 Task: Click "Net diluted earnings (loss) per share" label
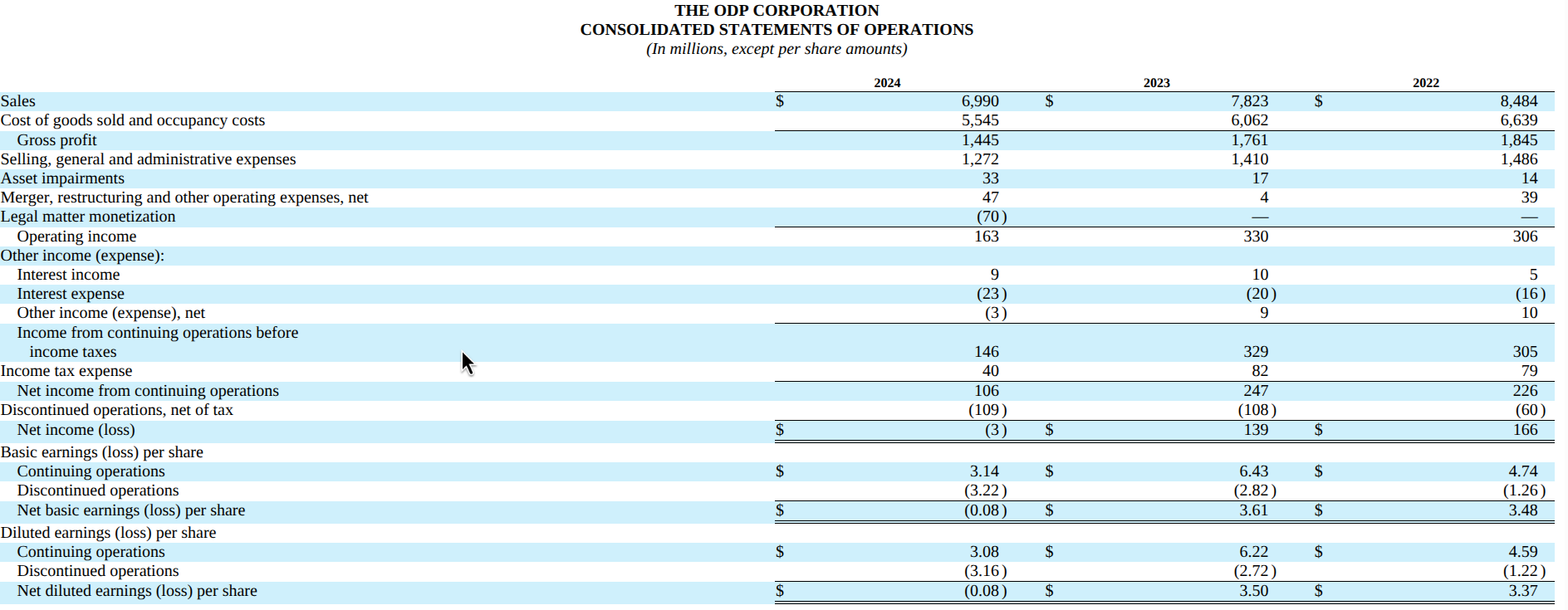tap(137, 591)
